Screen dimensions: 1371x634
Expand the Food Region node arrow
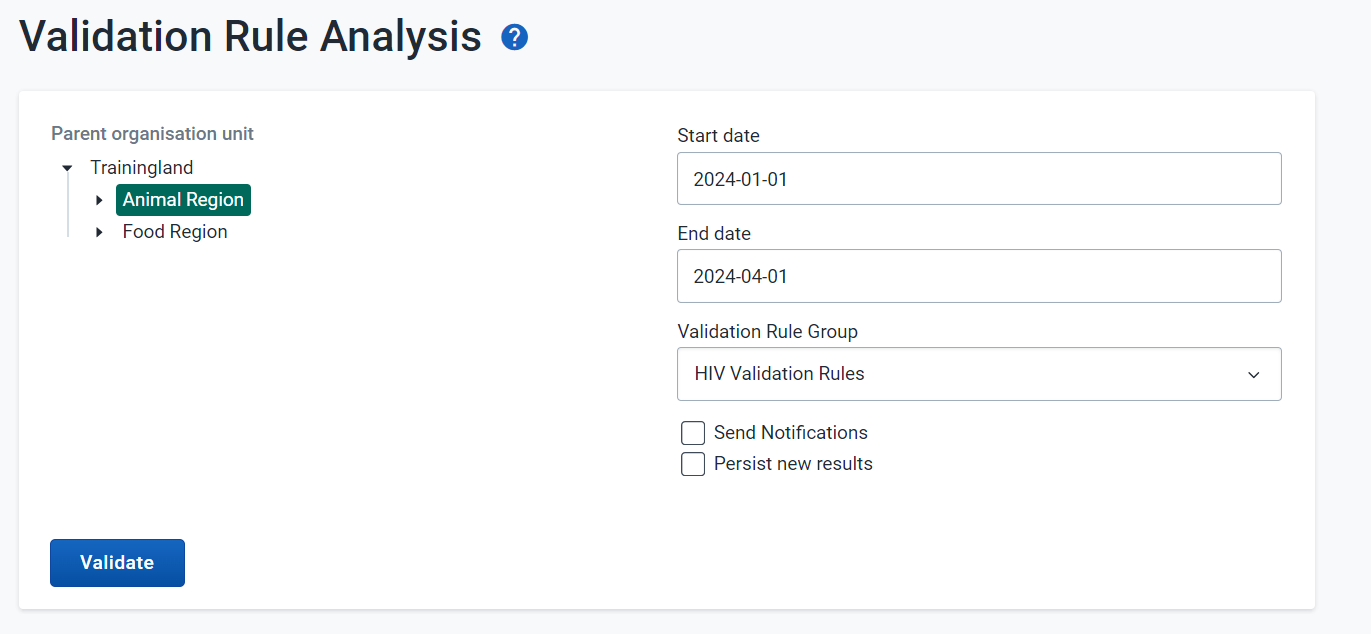point(99,232)
